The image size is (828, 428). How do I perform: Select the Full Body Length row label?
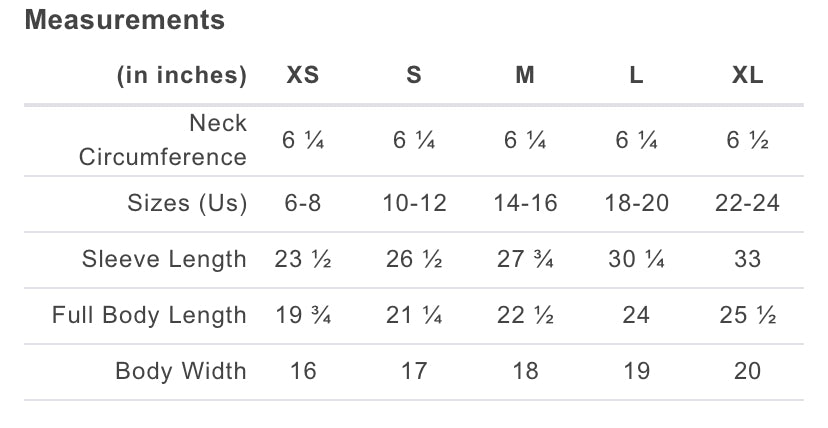click(x=149, y=315)
